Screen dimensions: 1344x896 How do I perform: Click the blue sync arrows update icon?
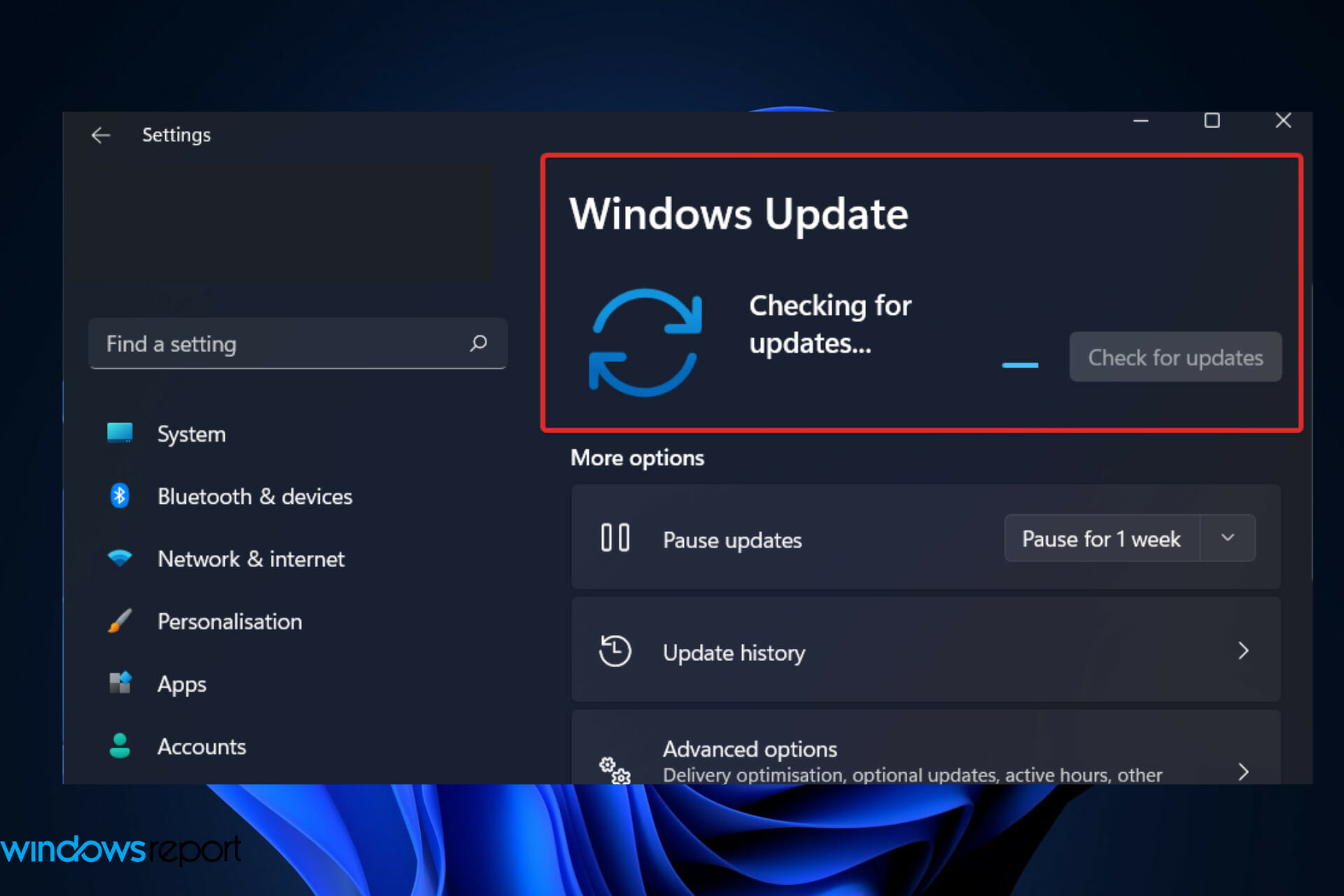pos(645,342)
